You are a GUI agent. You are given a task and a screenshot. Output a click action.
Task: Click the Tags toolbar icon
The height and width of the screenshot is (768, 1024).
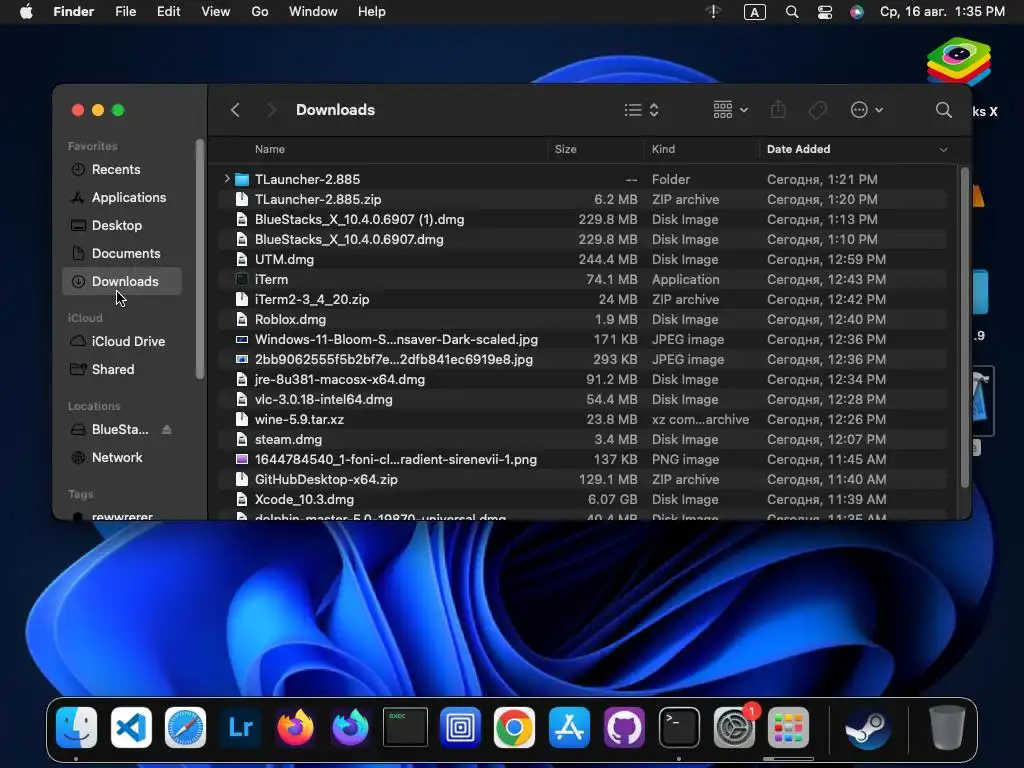(817, 110)
